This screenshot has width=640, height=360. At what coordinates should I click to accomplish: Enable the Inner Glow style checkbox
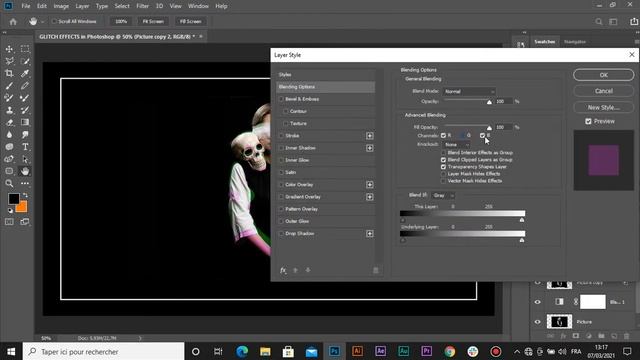click(281, 160)
